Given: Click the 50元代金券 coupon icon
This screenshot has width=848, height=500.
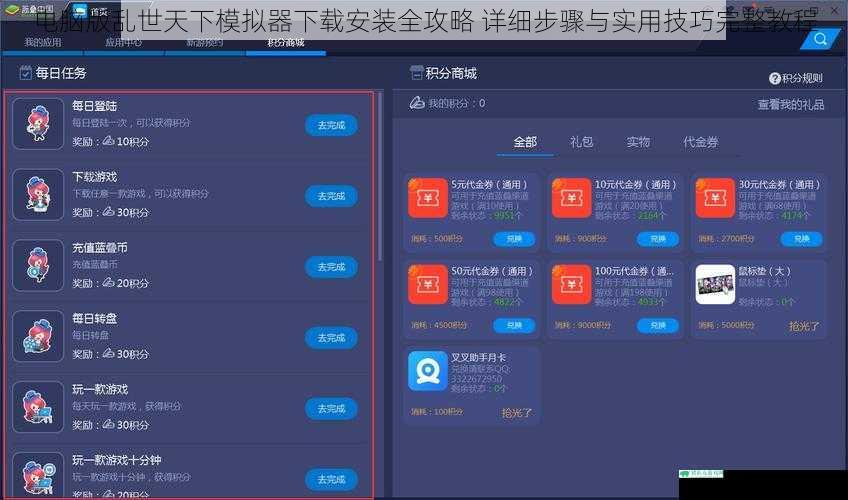Looking at the screenshot, I should (428, 284).
